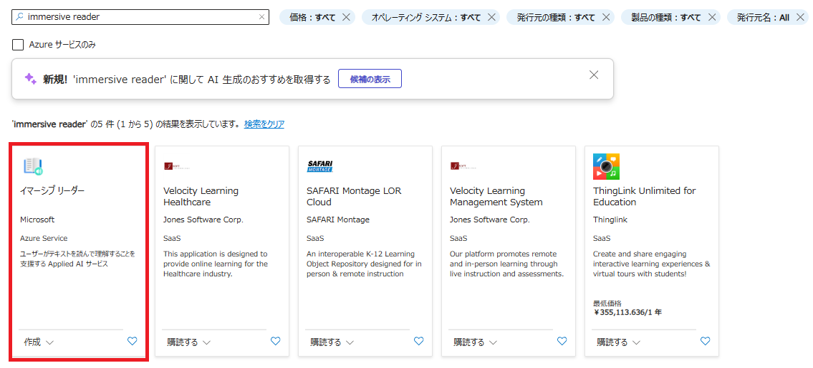Click the search magnifier icon in search box

(20, 17)
